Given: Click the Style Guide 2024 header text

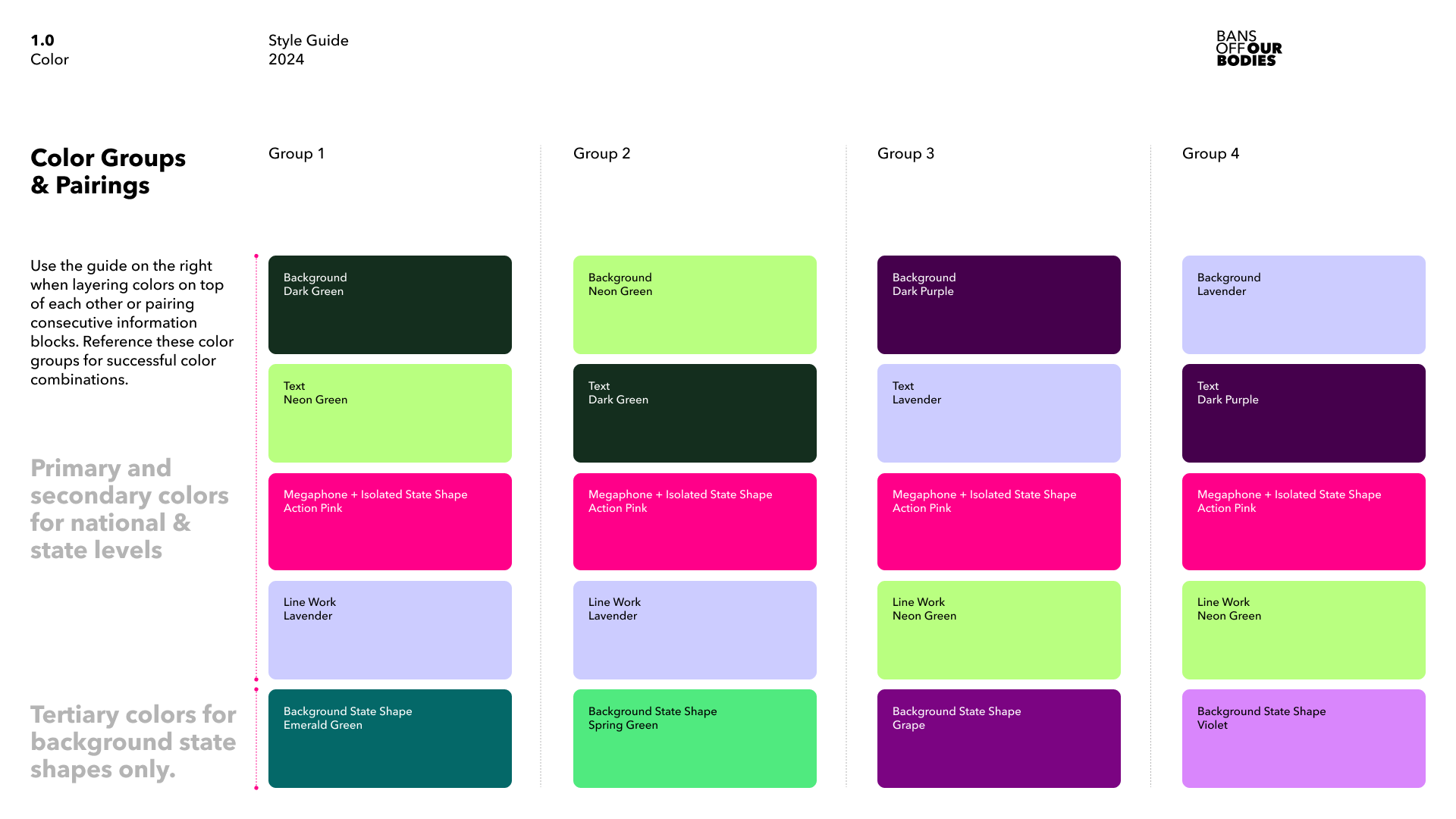Looking at the screenshot, I should tap(308, 50).
